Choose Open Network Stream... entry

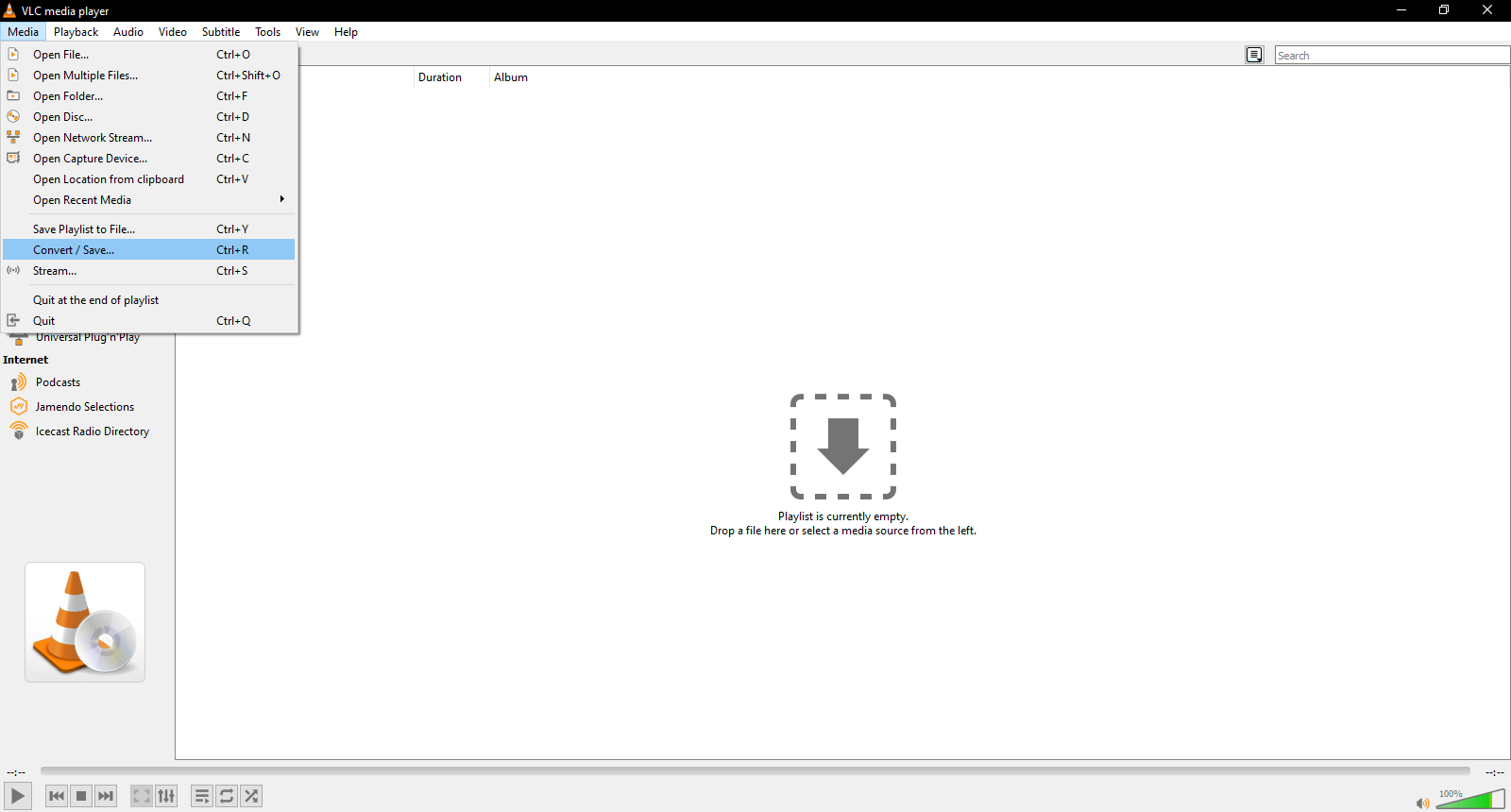click(x=149, y=137)
